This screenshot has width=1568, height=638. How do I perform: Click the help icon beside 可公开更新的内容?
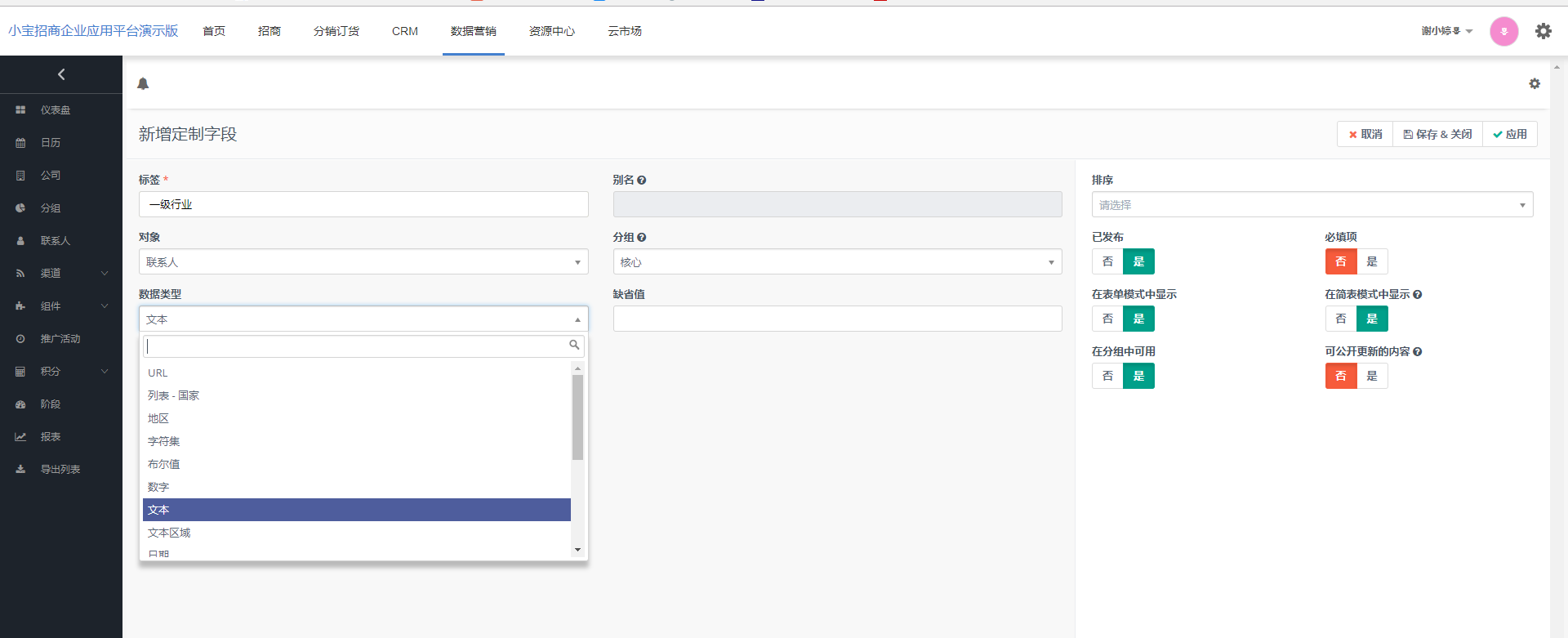tap(1418, 351)
